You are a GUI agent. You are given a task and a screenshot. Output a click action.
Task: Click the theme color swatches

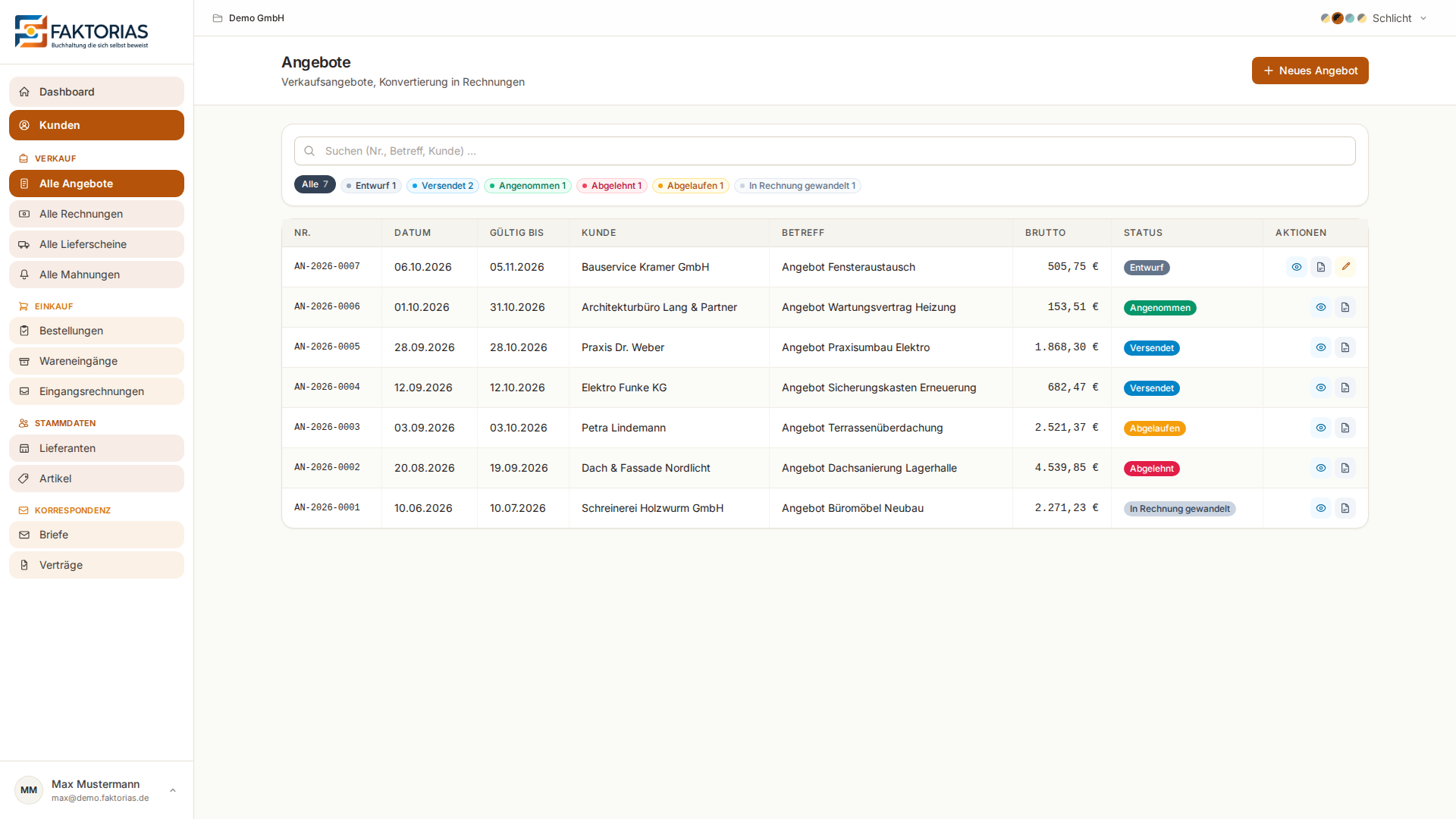pos(1343,18)
